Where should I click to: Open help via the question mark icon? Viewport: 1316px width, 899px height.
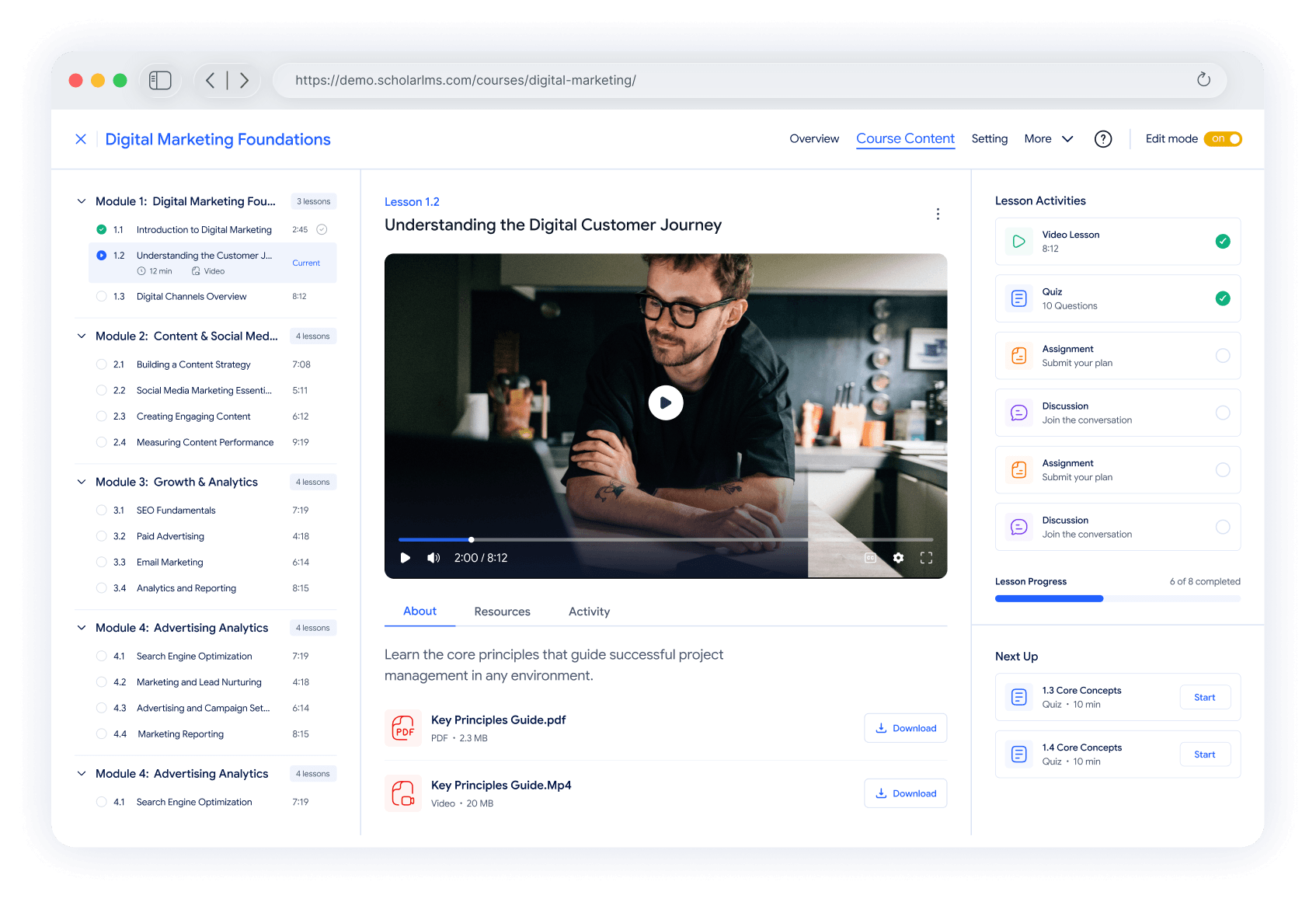(x=1103, y=139)
